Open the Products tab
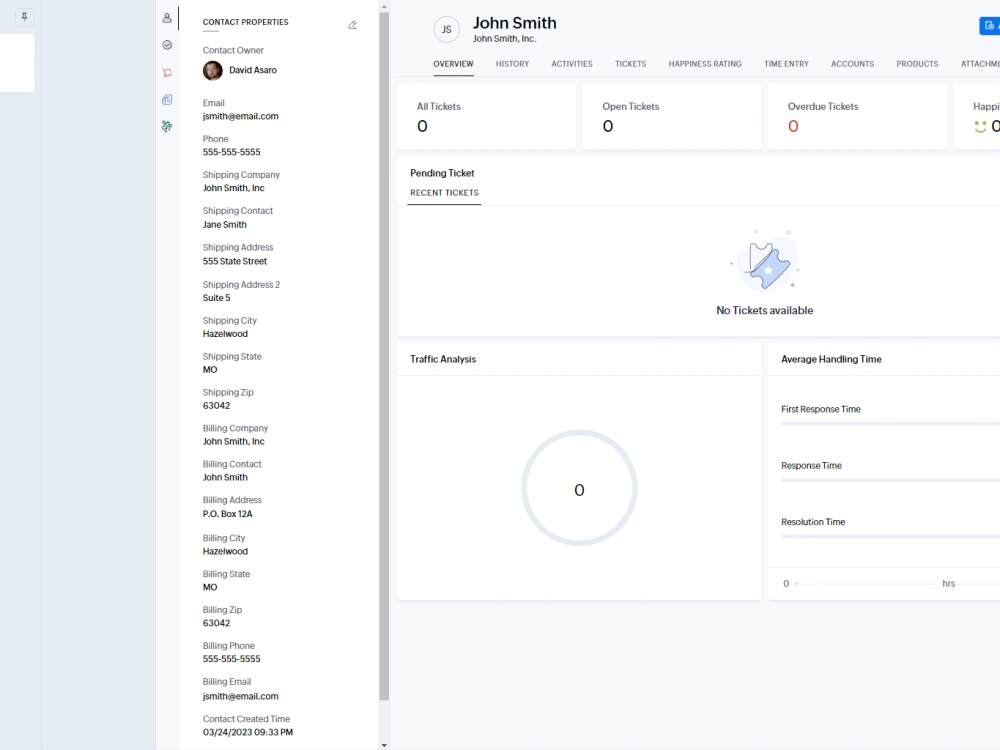1000x750 pixels. [917, 64]
